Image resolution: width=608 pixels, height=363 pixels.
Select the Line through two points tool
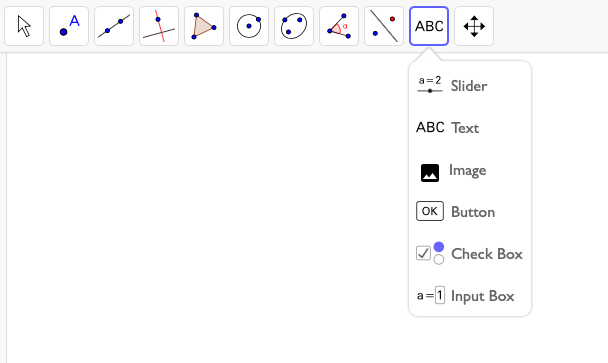[114, 26]
